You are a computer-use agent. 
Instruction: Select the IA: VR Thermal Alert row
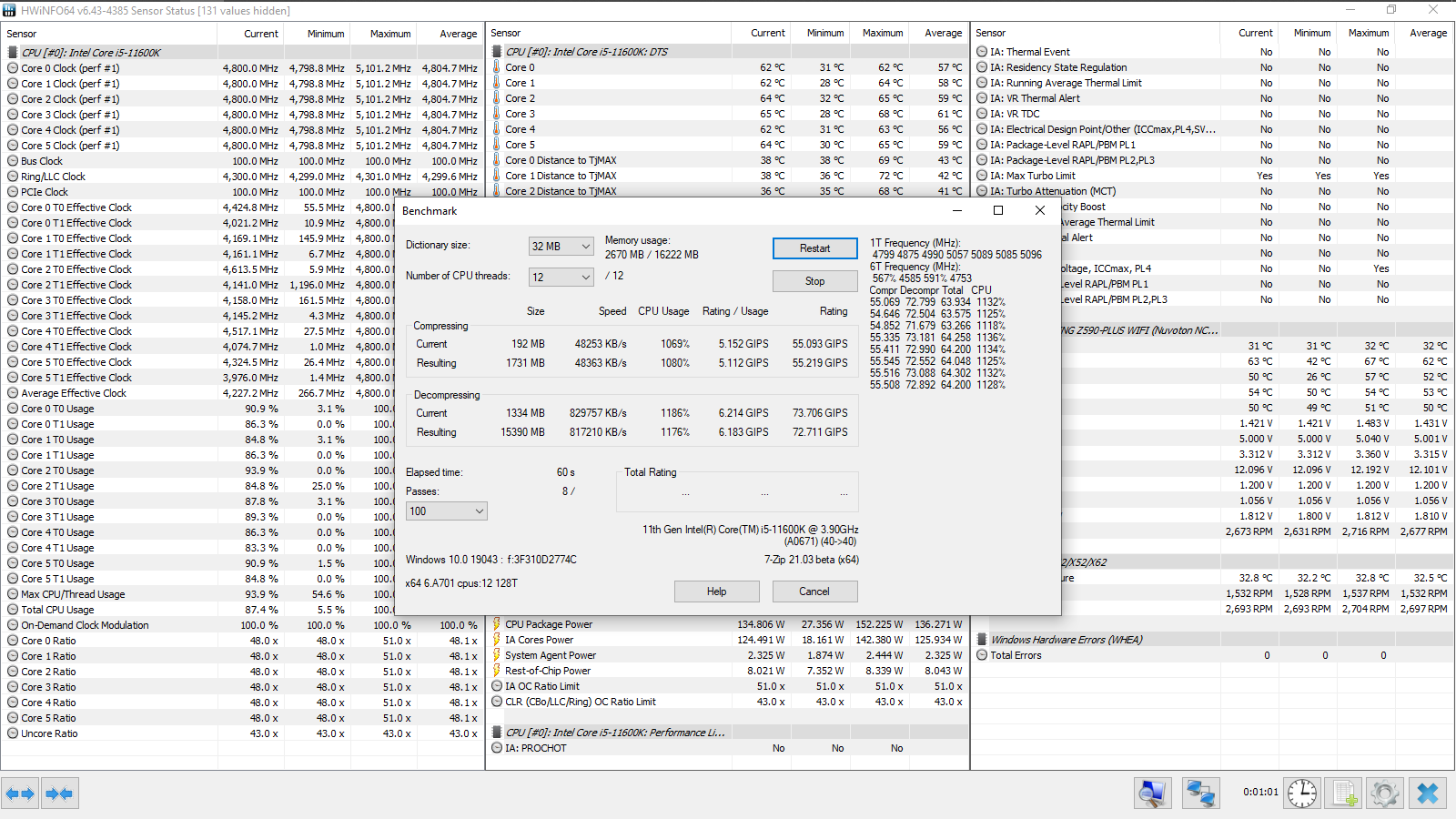(x=1213, y=98)
